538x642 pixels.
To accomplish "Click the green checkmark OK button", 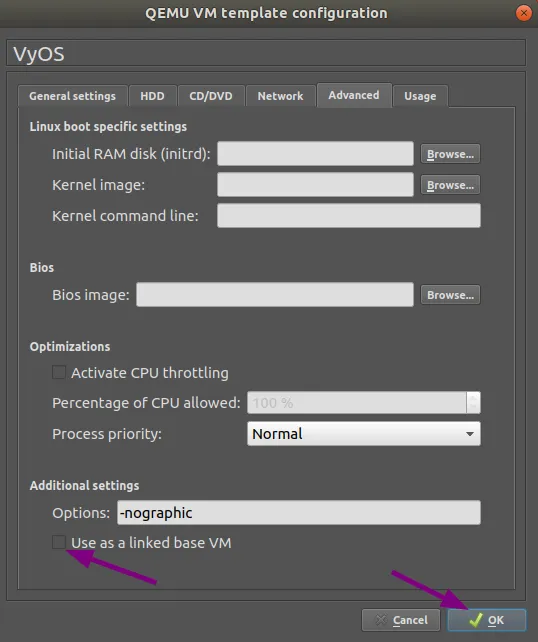I will click(x=487, y=620).
